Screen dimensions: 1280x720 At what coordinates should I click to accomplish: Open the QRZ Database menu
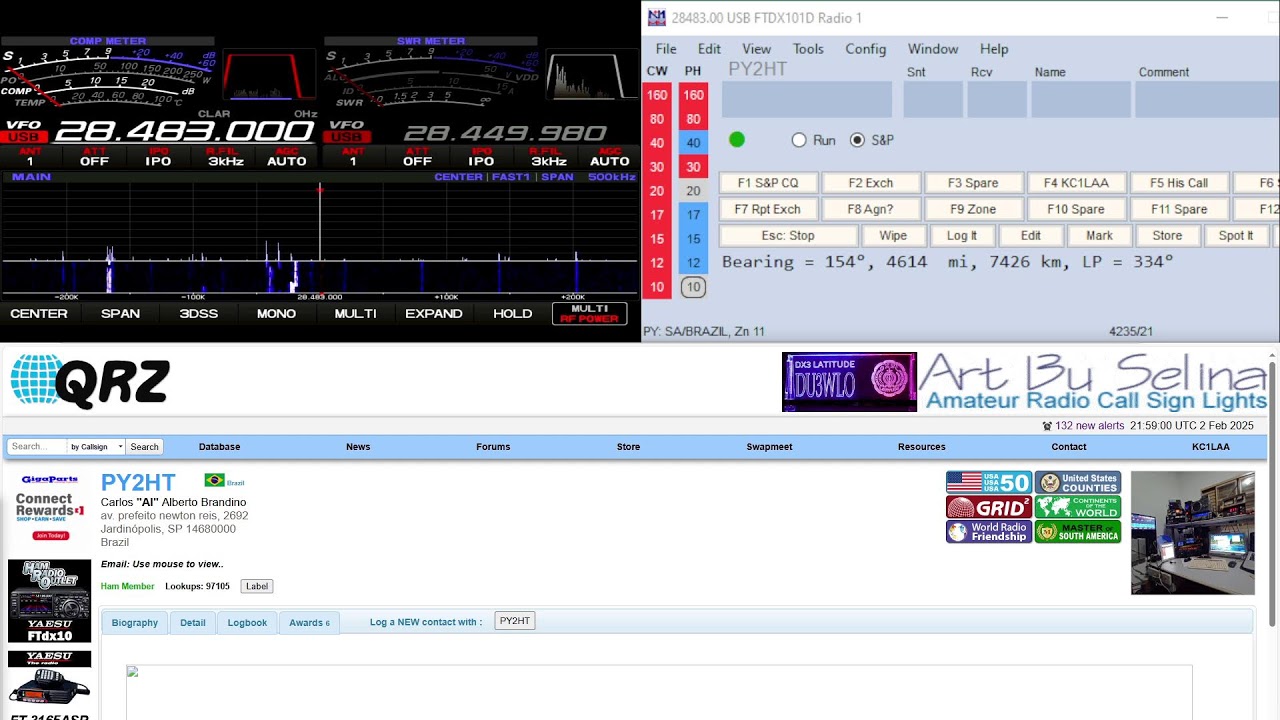click(219, 447)
